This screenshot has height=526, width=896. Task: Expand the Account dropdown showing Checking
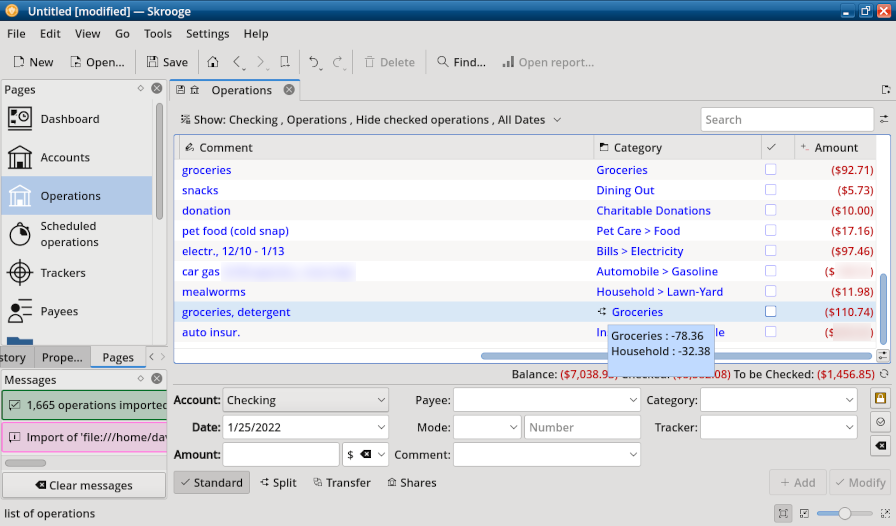305,400
